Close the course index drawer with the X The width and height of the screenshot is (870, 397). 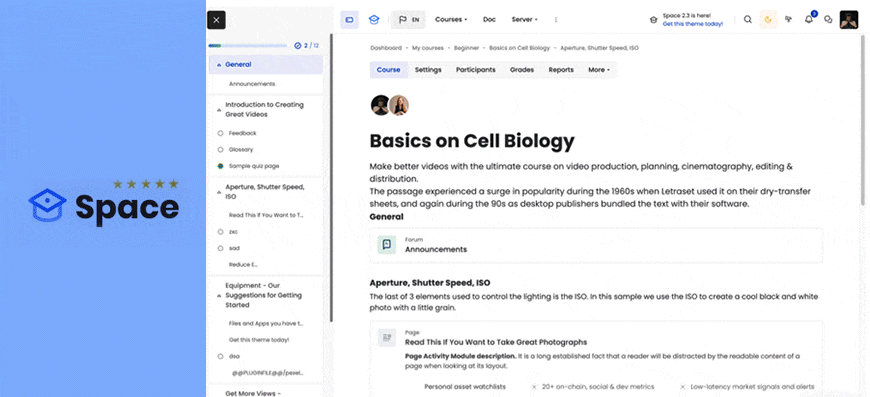point(216,20)
